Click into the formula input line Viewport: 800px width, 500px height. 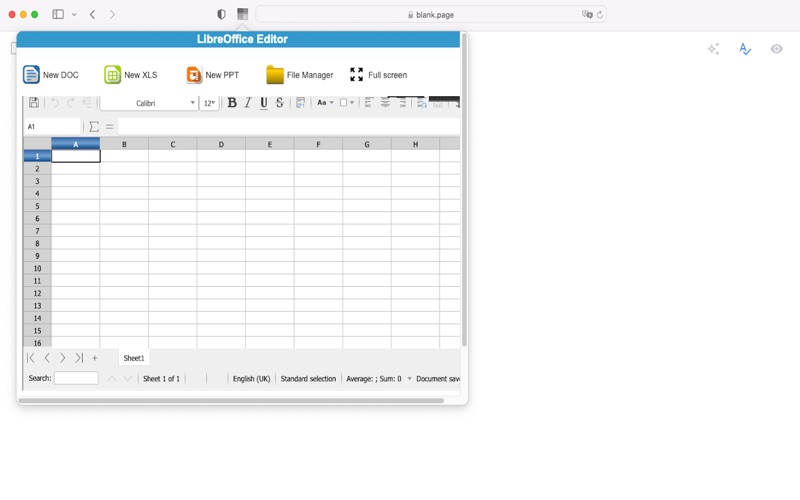tap(289, 127)
